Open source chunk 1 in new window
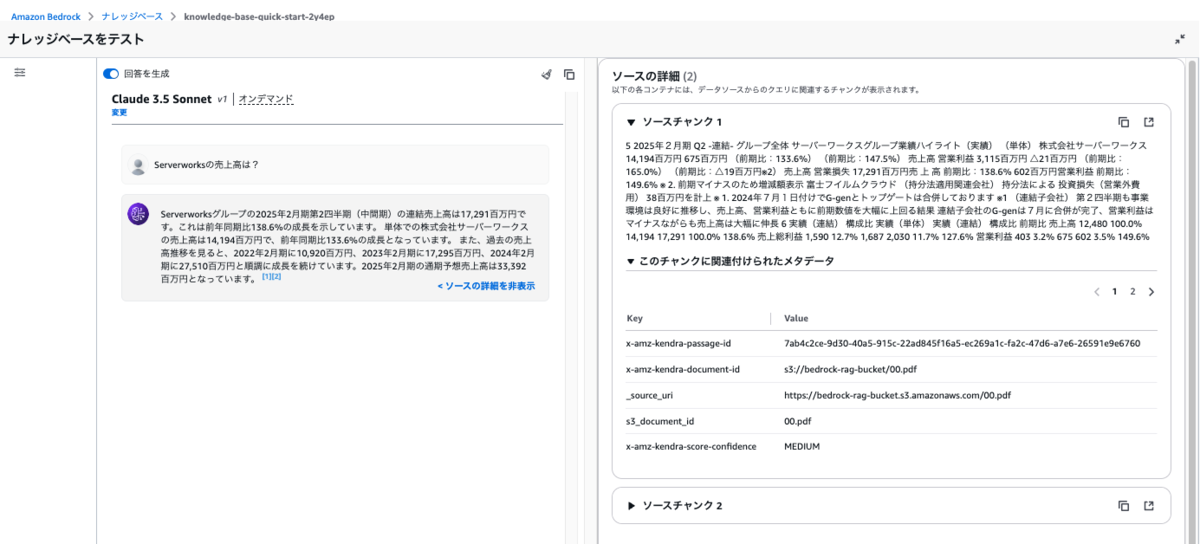The image size is (1200, 544). click(1149, 122)
